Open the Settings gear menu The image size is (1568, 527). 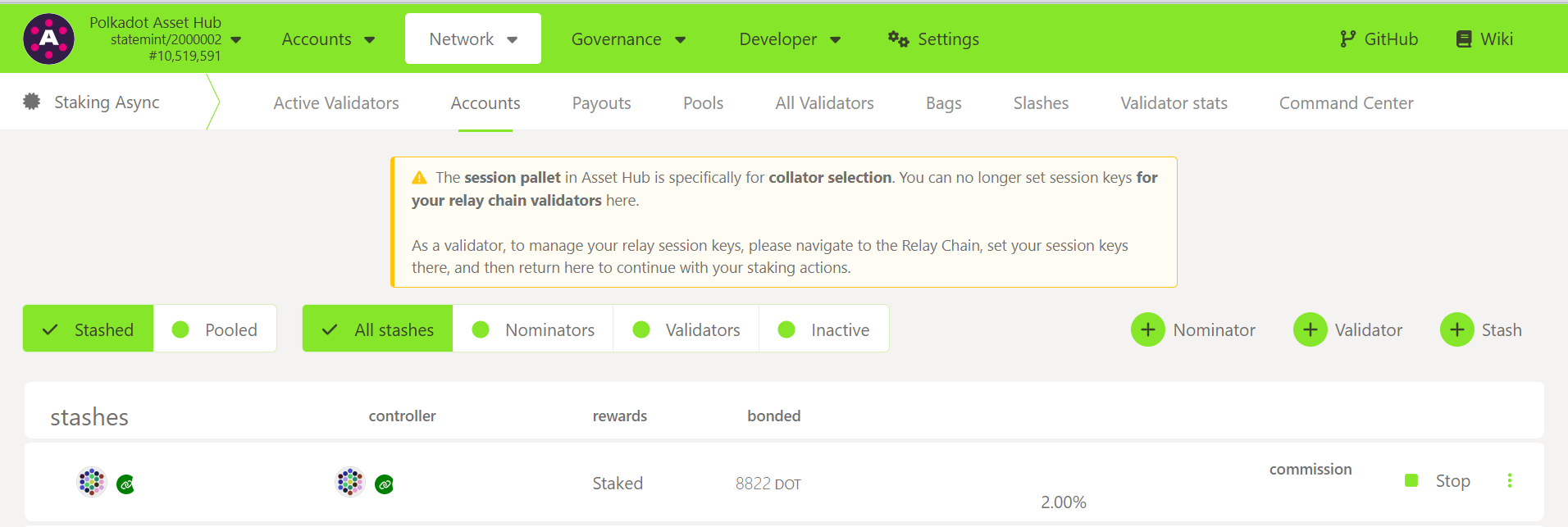point(896,39)
